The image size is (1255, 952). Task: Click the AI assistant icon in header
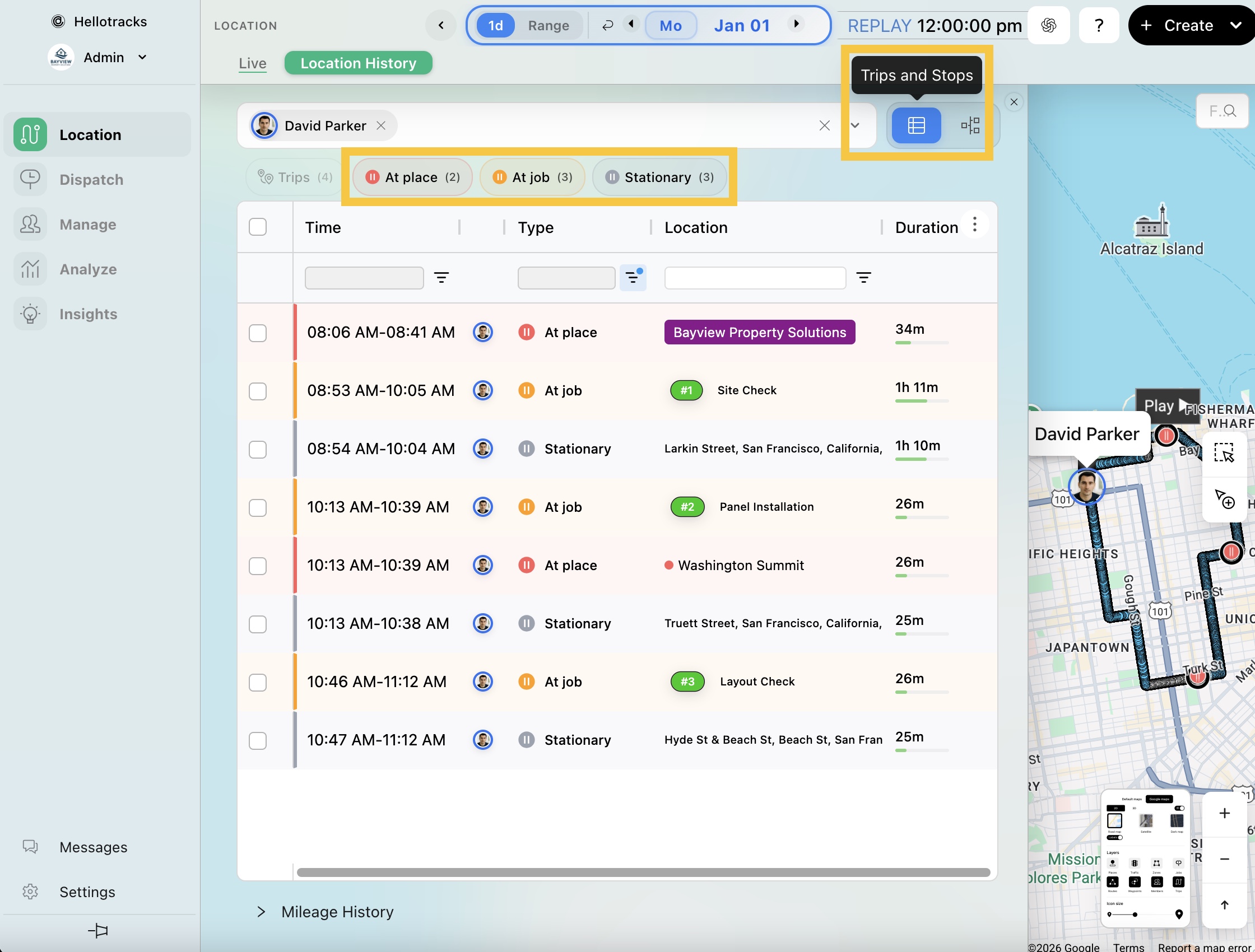coord(1048,26)
